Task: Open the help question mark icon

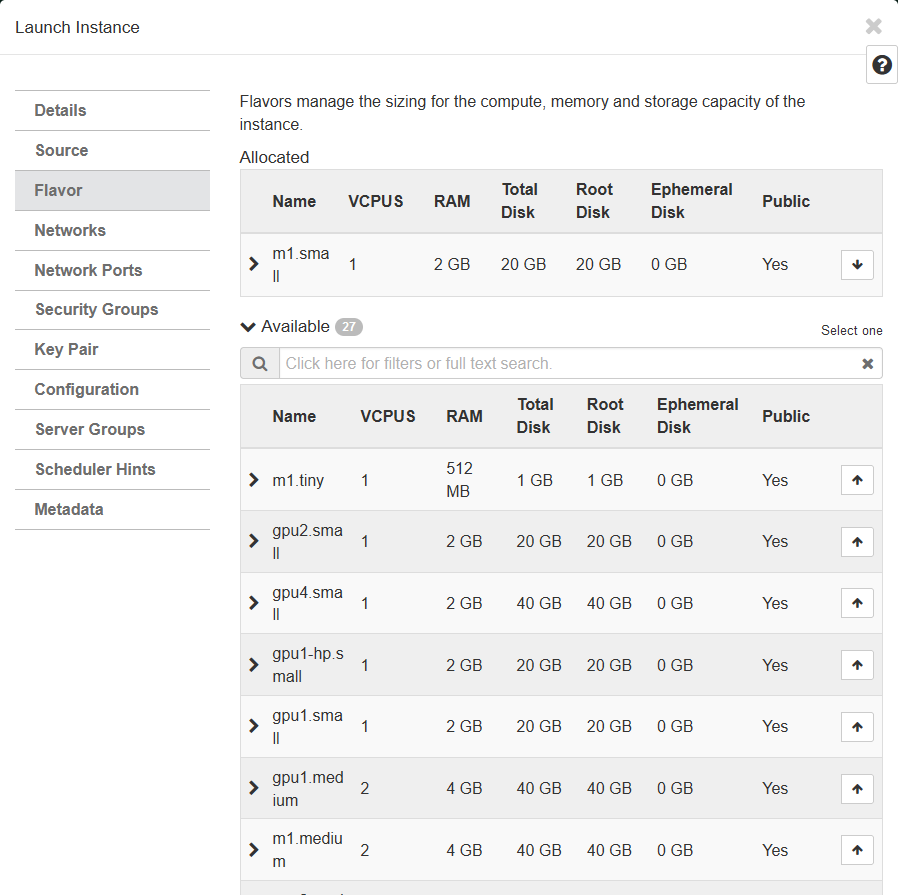Action: tap(881, 65)
